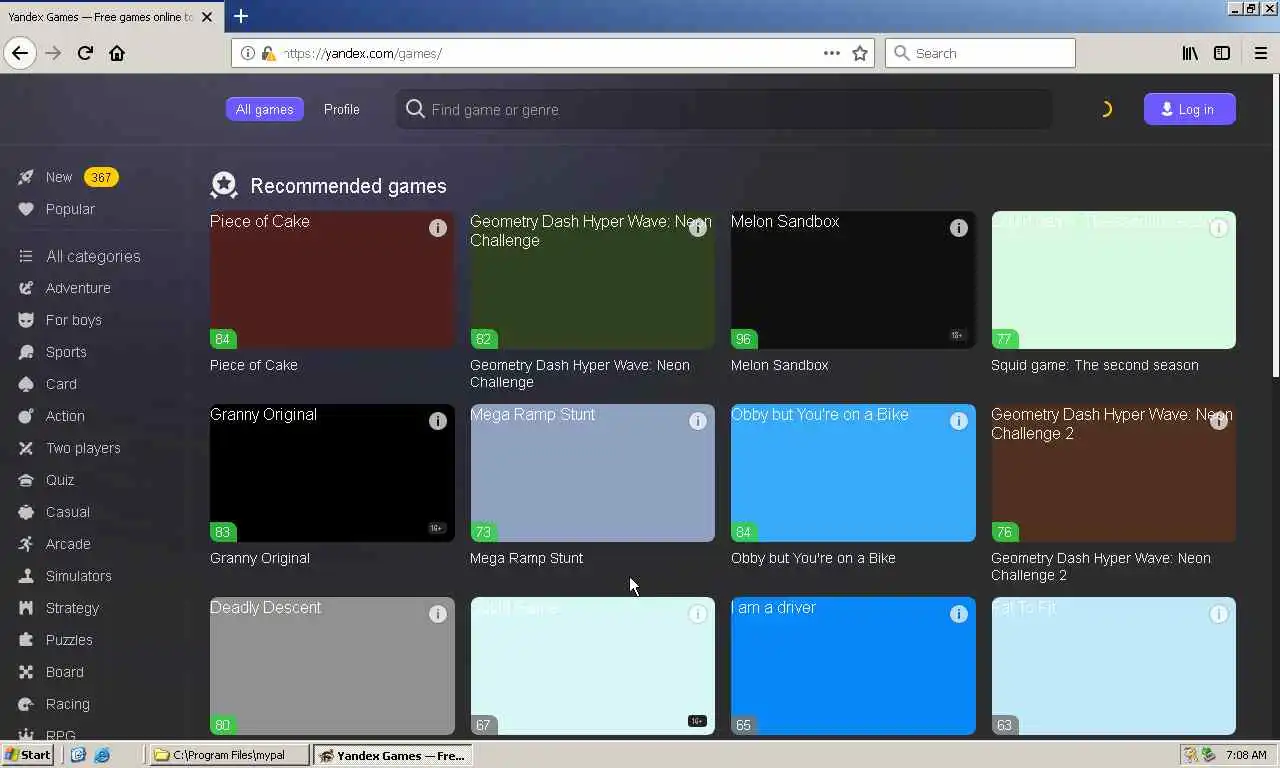Screen dimensions: 1280x768
Task: Open the C:\Program Files\mypal taskbar window
Action: [x=229, y=755]
